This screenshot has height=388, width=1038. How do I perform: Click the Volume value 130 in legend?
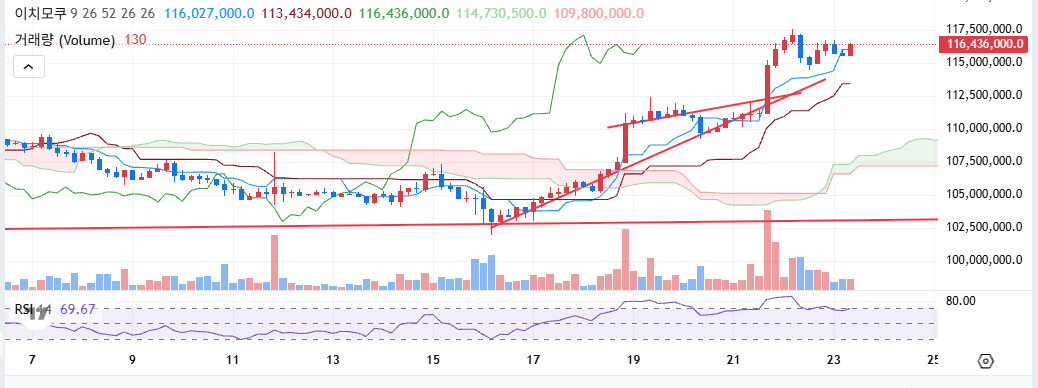pyautogui.click(x=135, y=40)
